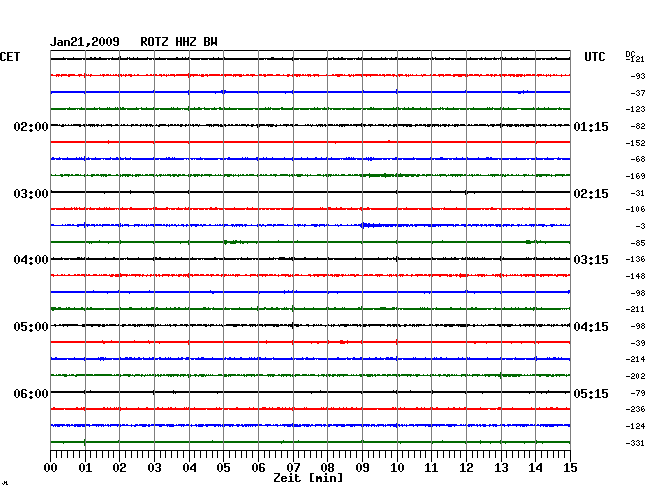This screenshot has width=650, height=494.
Task: Click the 01:15 UTC time label
Action: click(x=591, y=126)
